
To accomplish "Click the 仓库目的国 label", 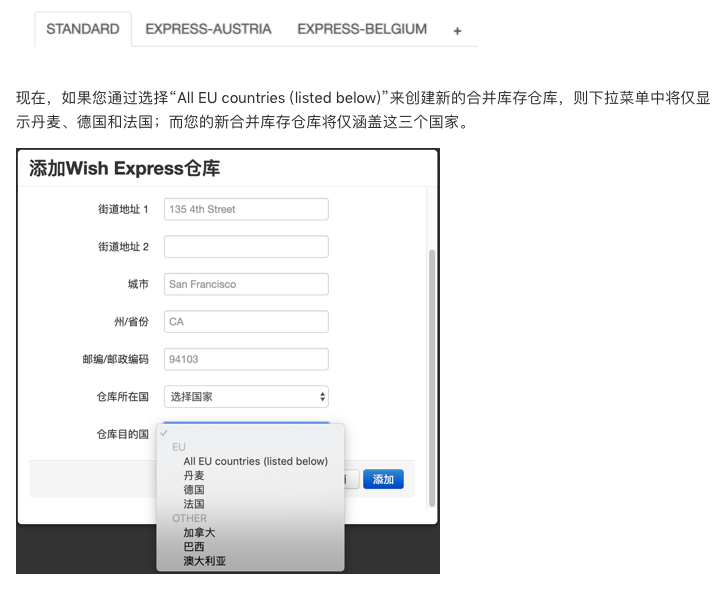I will 122,434.
